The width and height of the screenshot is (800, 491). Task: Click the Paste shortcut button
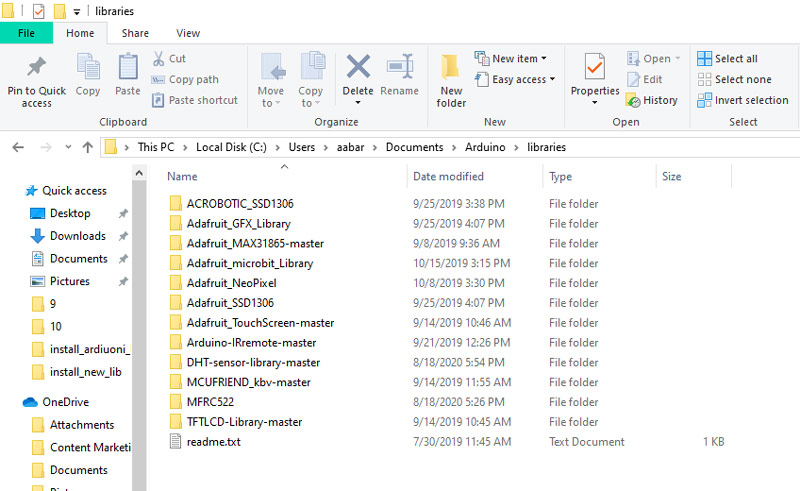195,100
